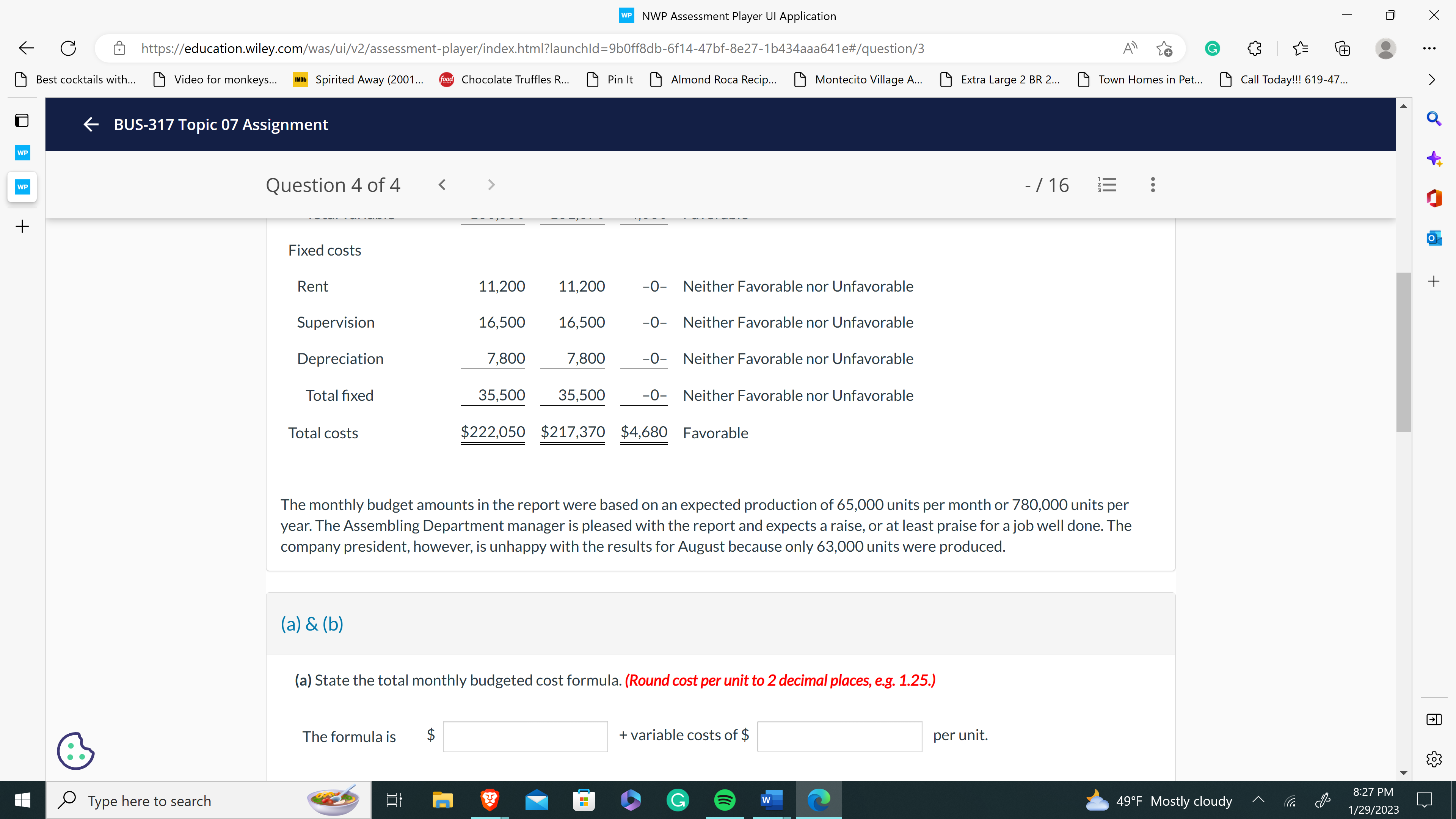This screenshot has width=1456, height=819.
Task: Open the question list outline icon
Action: click(x=1107, y=185)
